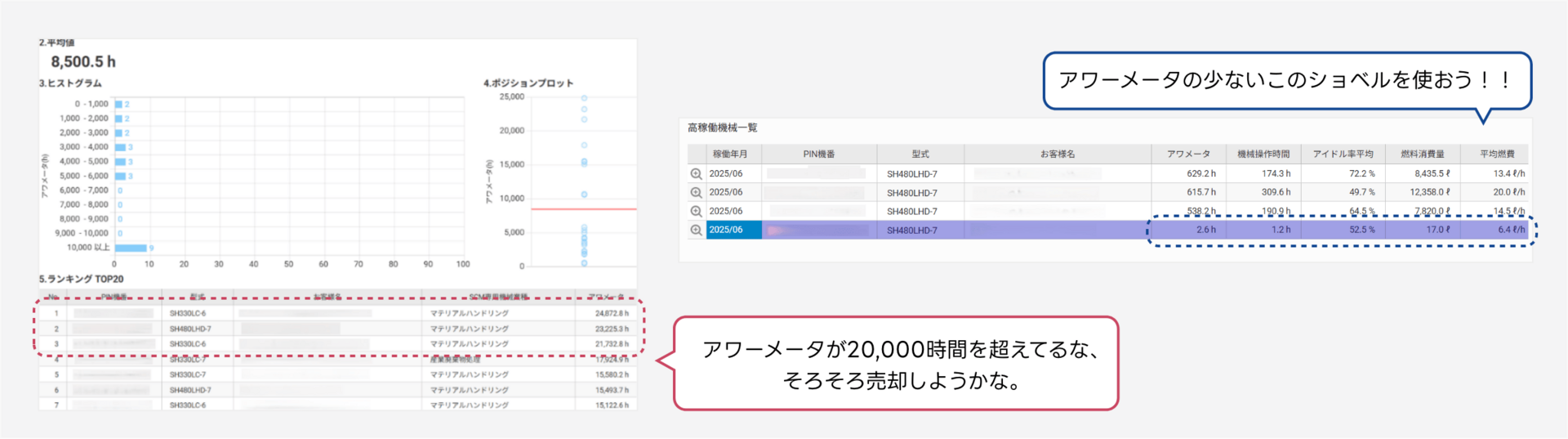Sort by the 稼働年月 column header

[729, 154]
